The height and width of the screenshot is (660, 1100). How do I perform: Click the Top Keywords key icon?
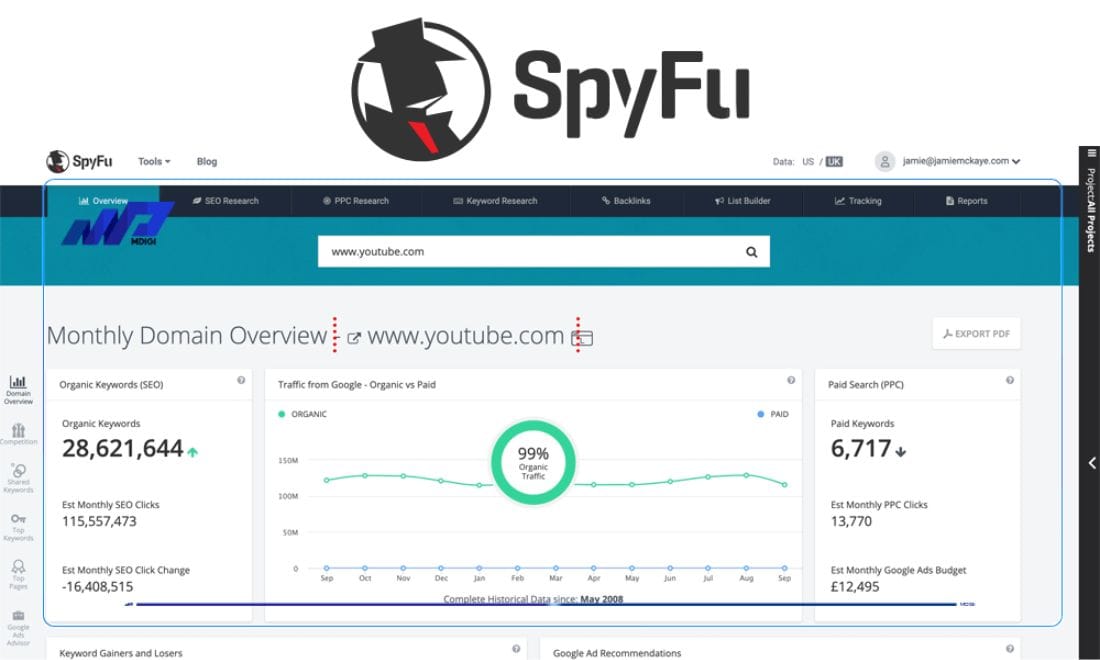point(18,522)
